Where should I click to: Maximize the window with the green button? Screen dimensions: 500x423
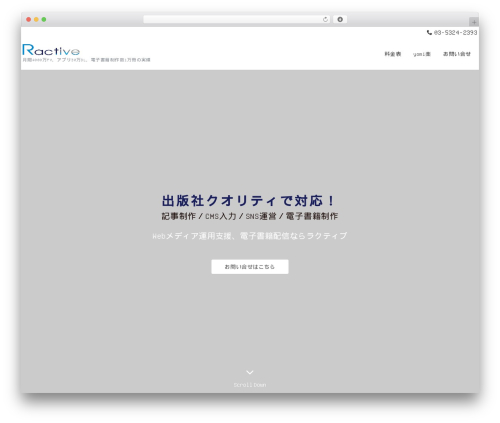tap(44, 19)
